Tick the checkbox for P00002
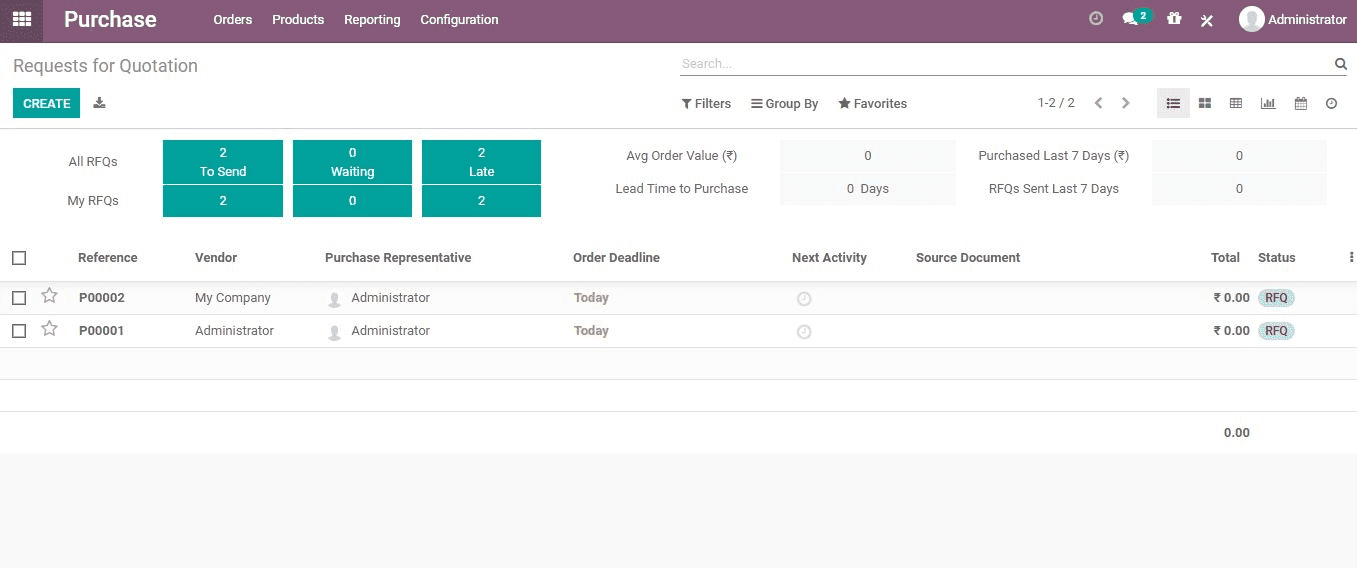This screenshot has width=1357, height=568. pyautogui.click(x=19, y=298)
